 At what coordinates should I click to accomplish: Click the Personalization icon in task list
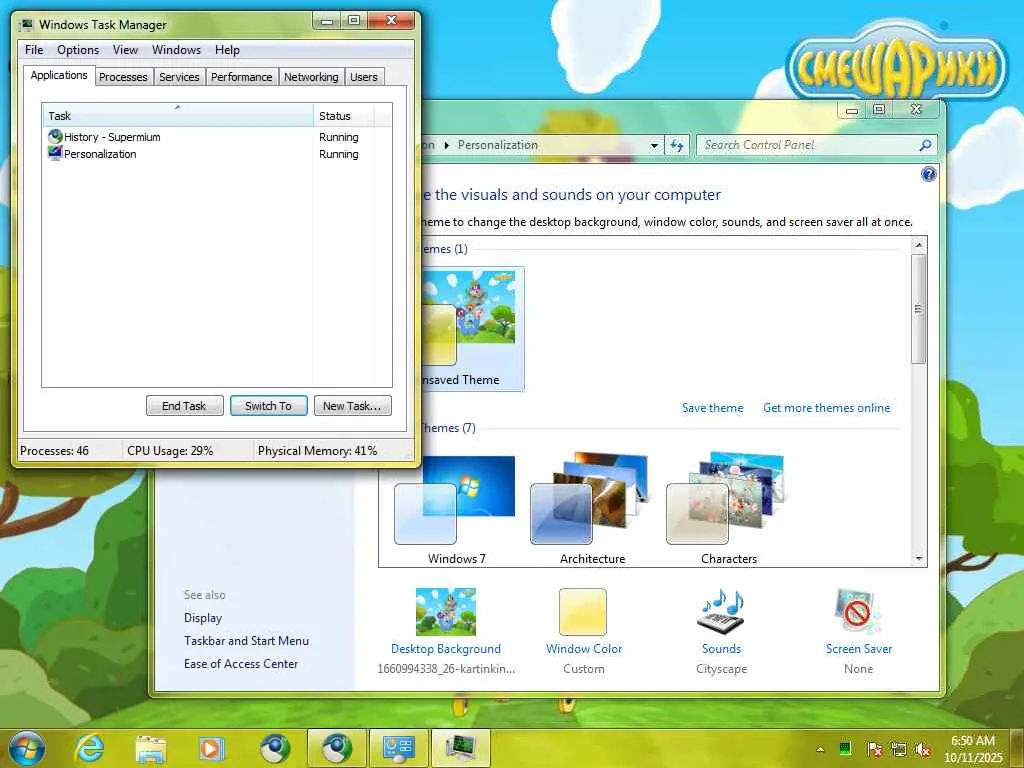(x=55, y=153)
